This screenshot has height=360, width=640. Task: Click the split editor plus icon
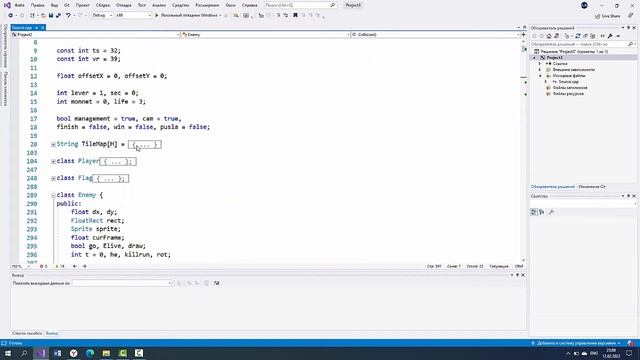523,35
